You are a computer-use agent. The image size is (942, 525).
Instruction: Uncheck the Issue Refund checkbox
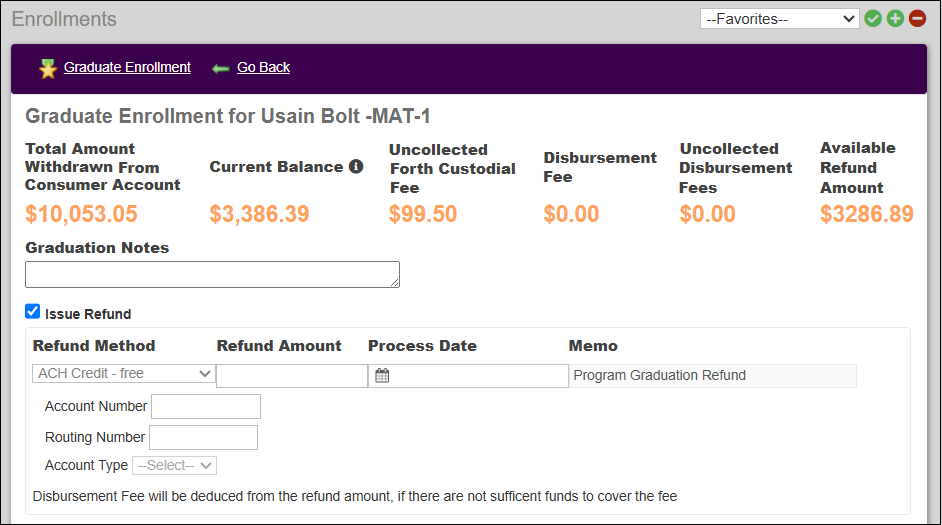point(32,311)
